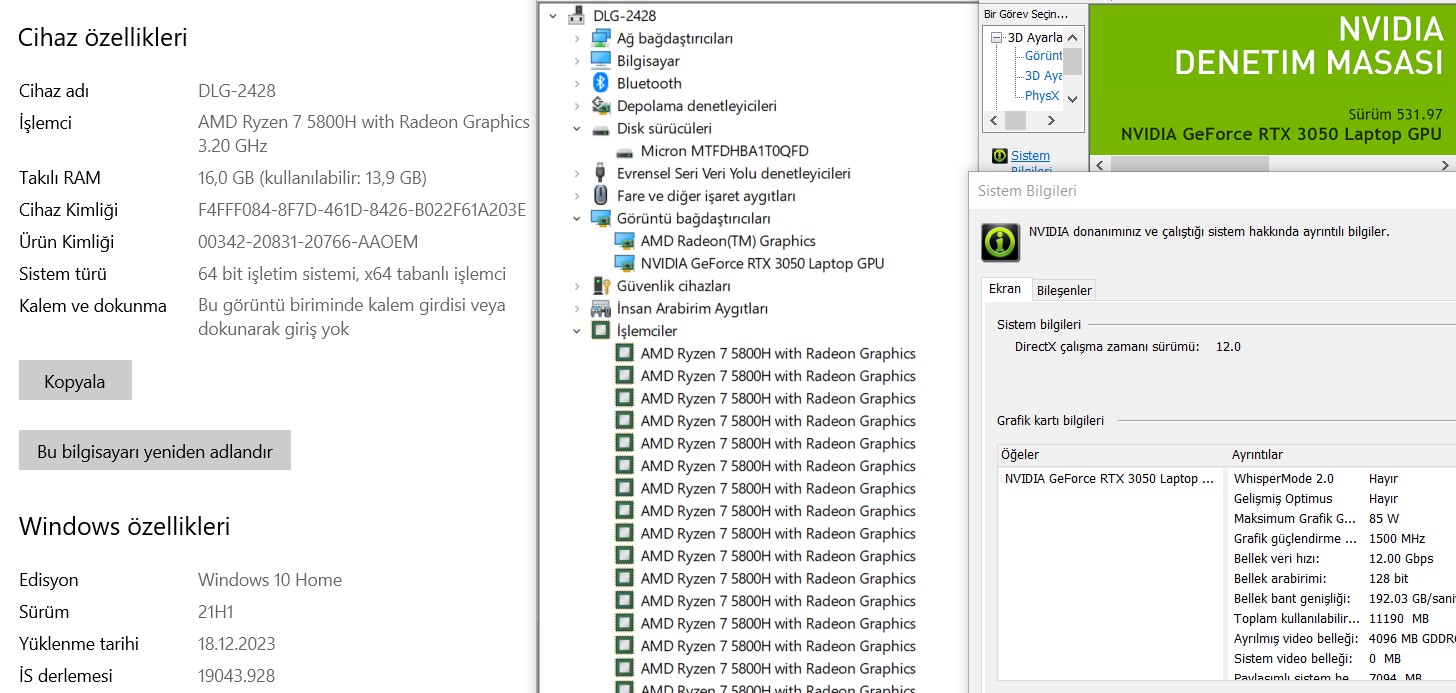Image resolution: width=1456 pixels, height=693 pixels.
Task: Click the AMD Radeon(TM) Graphics adapter icon
Action: pos(625,241)
